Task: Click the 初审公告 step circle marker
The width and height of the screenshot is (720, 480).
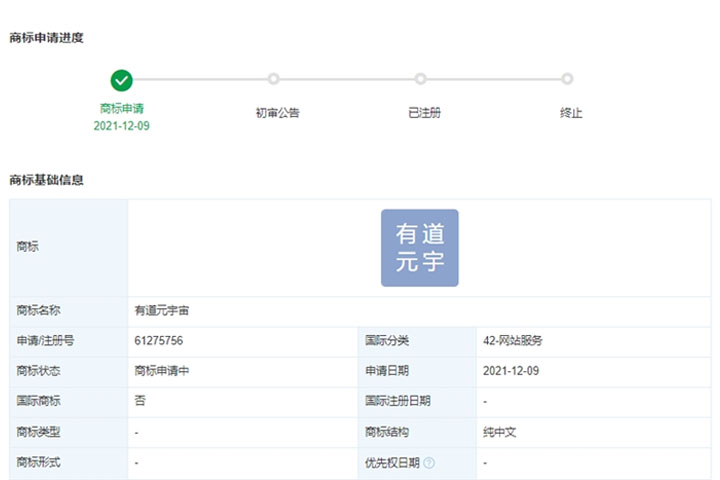Action: click(273, 79)
